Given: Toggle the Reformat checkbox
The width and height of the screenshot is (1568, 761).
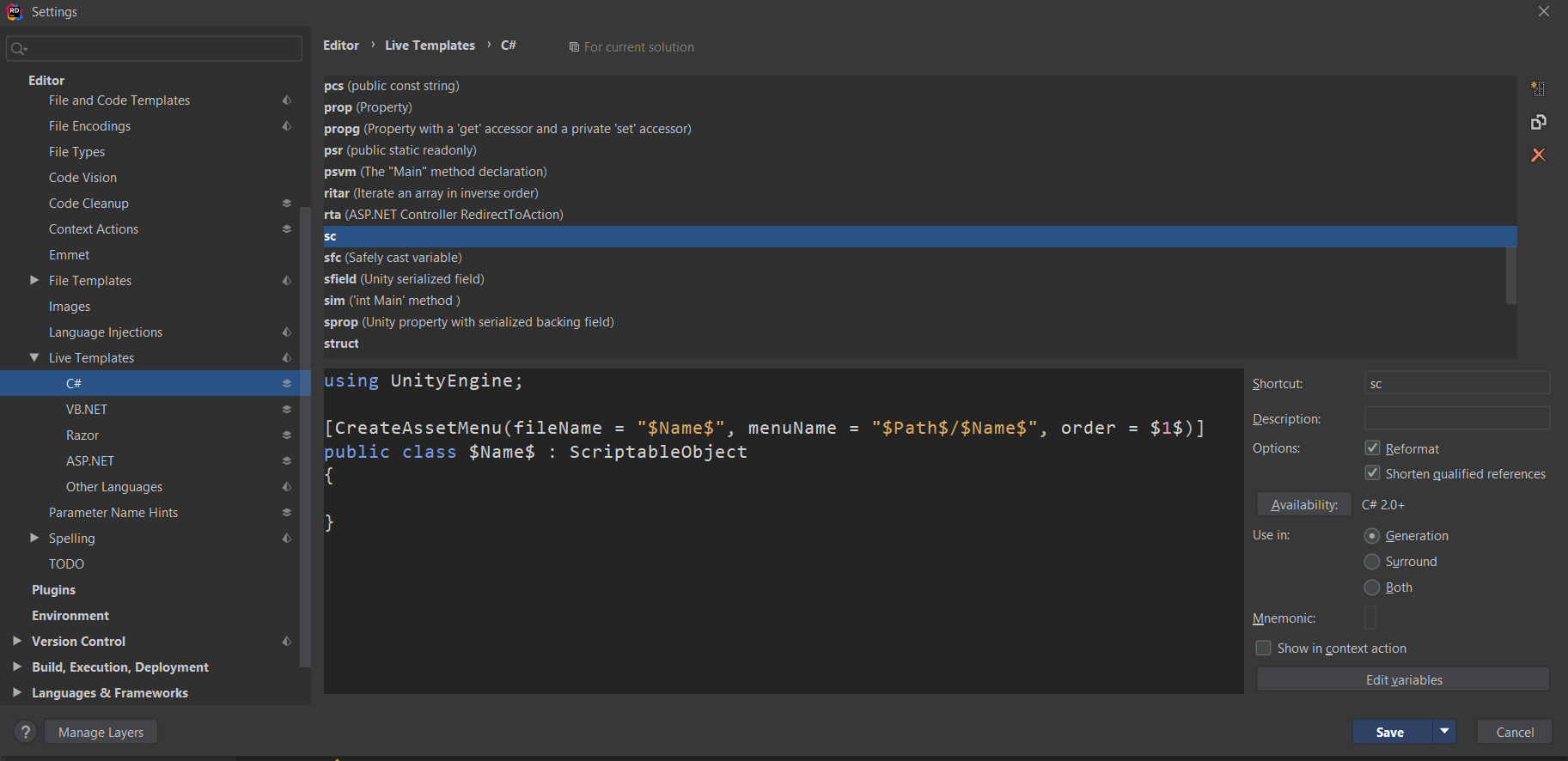Looking at the screenshot, I should click(x=1372, y=448).
